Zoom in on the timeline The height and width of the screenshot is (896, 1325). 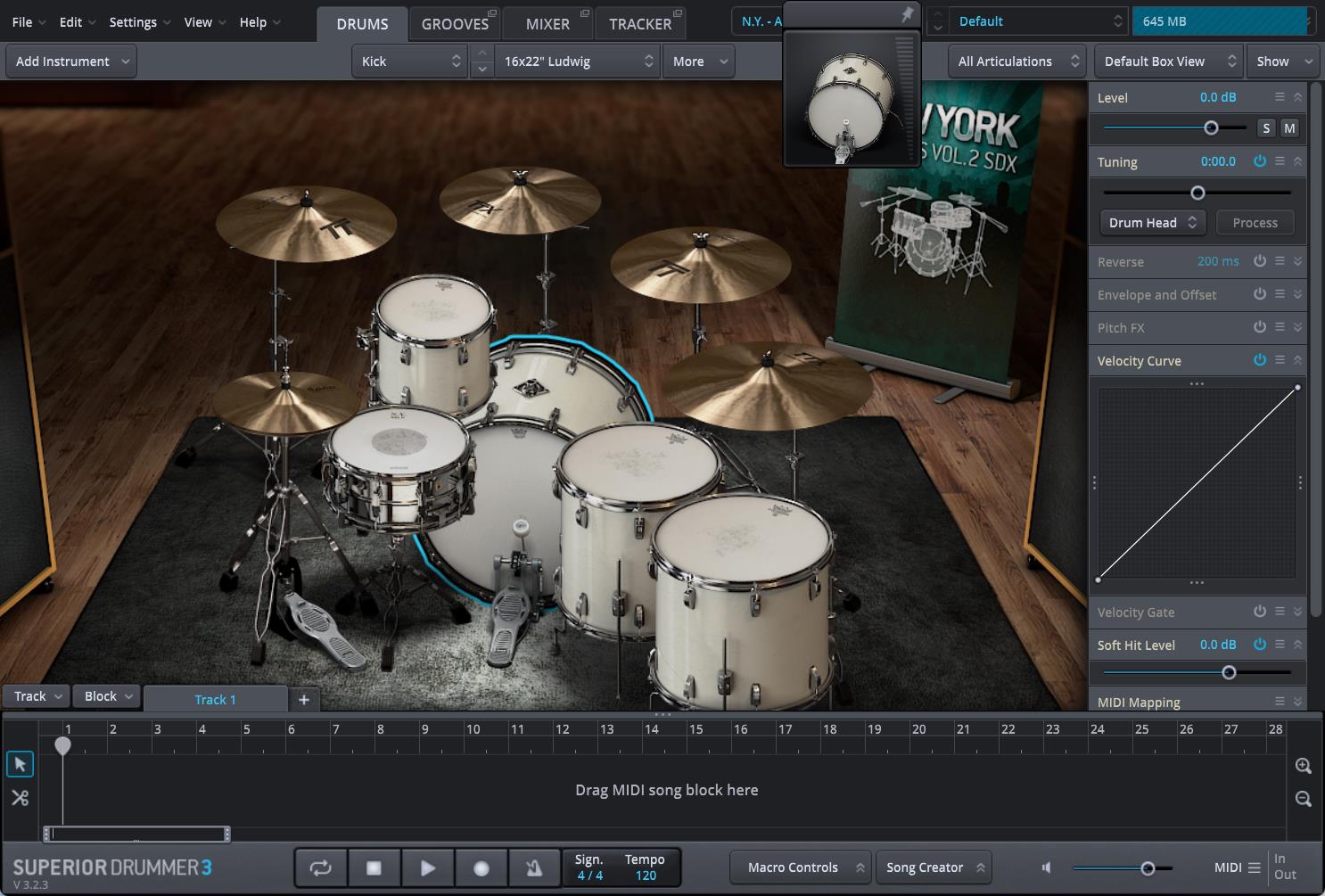[x=1303, y=766]
